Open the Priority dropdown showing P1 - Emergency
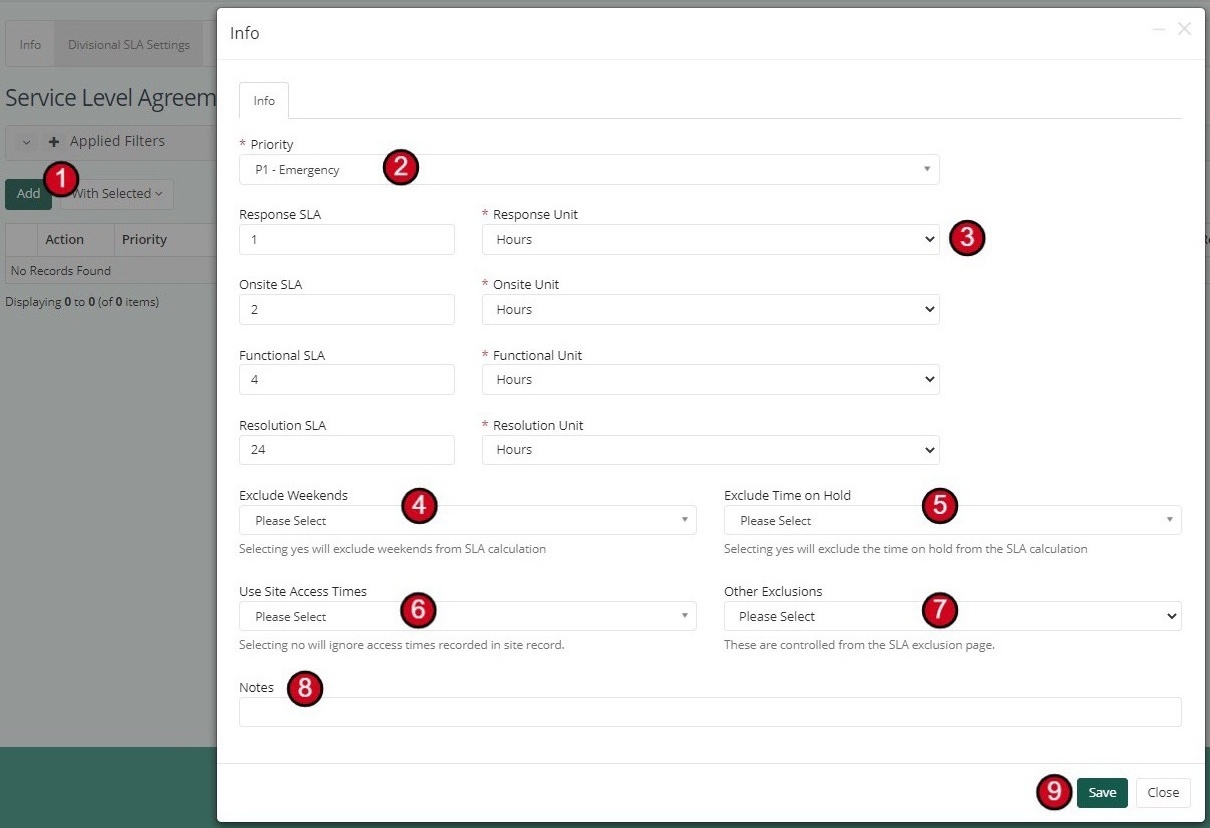1210x828 pixels. pos(589,170)
